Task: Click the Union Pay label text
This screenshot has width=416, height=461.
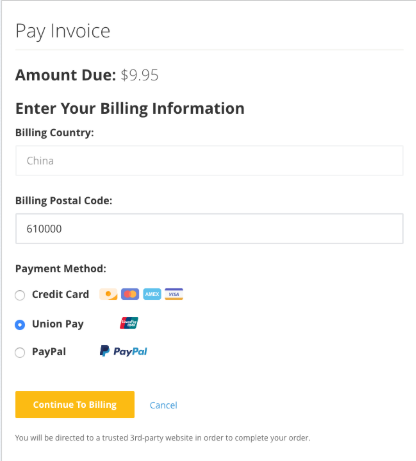Action: 58,324
